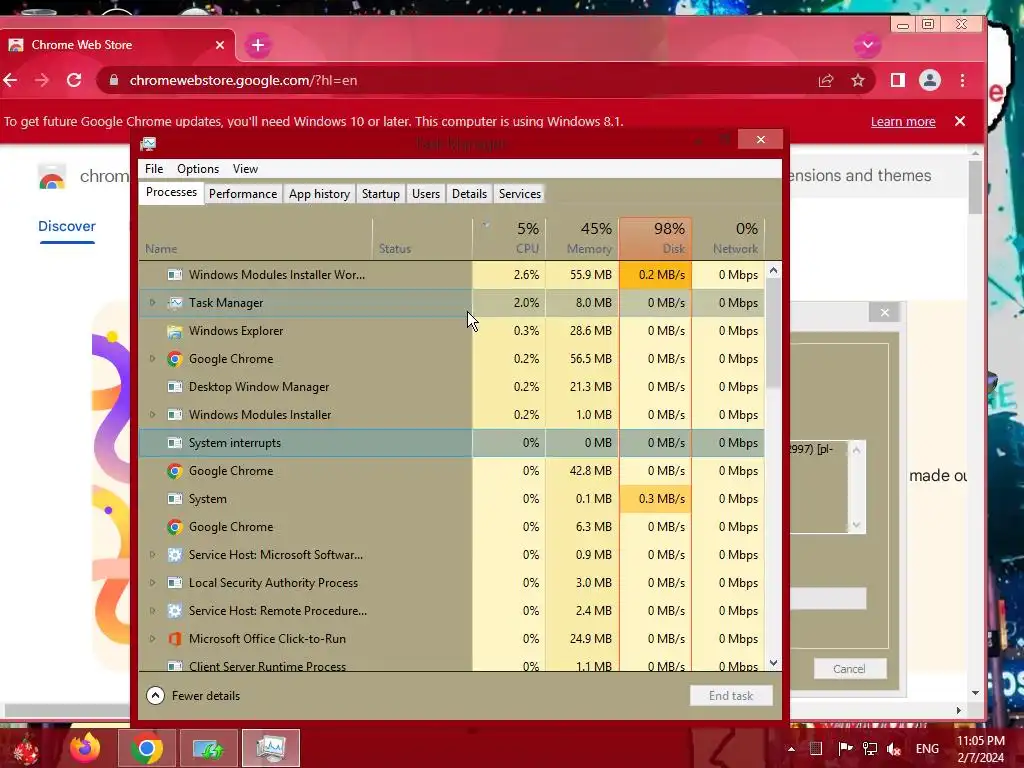Viewport: 1024px width, 768px height.
Task: Open the Options menu
Action: tap(198, 168)
